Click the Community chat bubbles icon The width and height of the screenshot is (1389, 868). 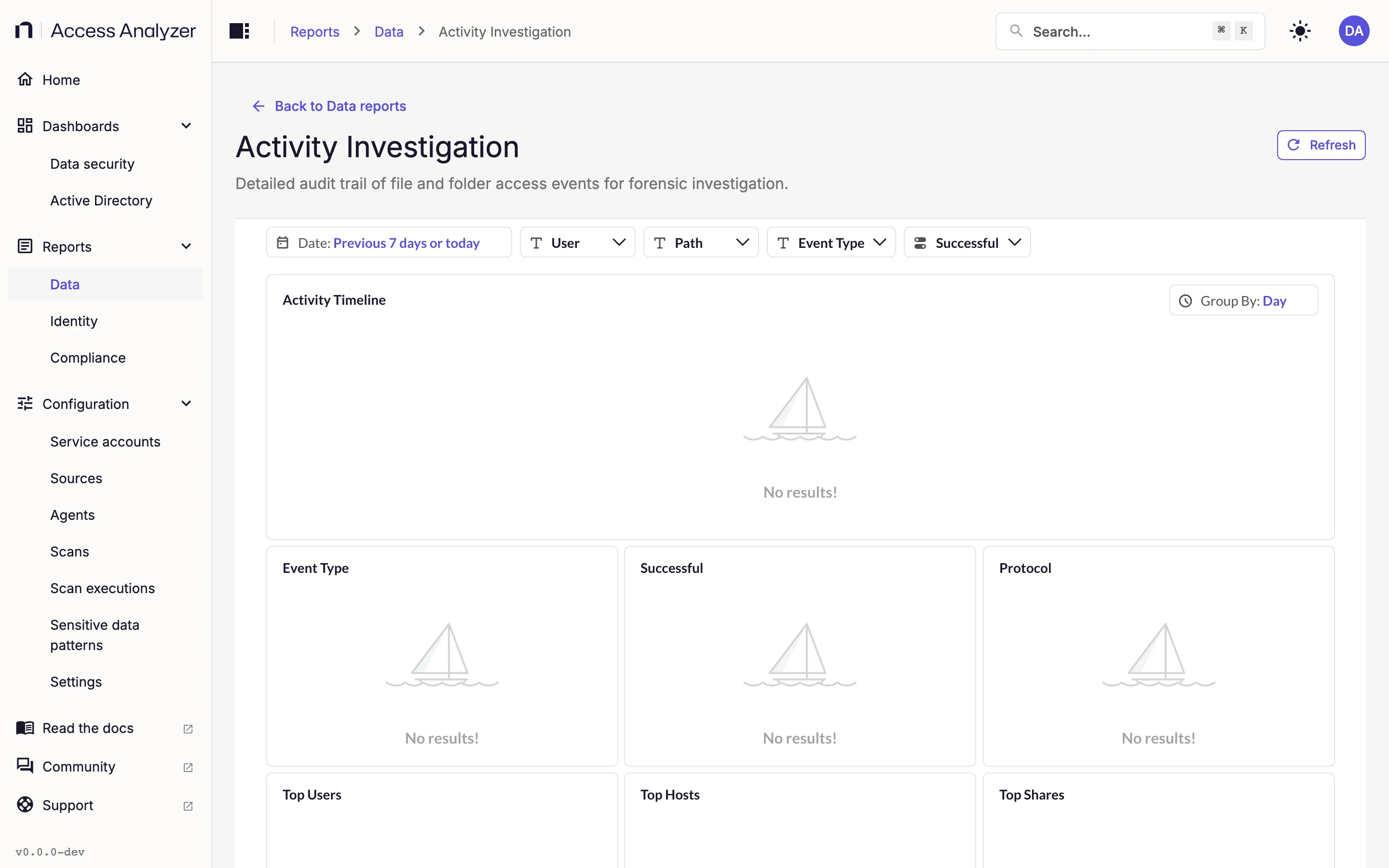click(x=25, y=766)
